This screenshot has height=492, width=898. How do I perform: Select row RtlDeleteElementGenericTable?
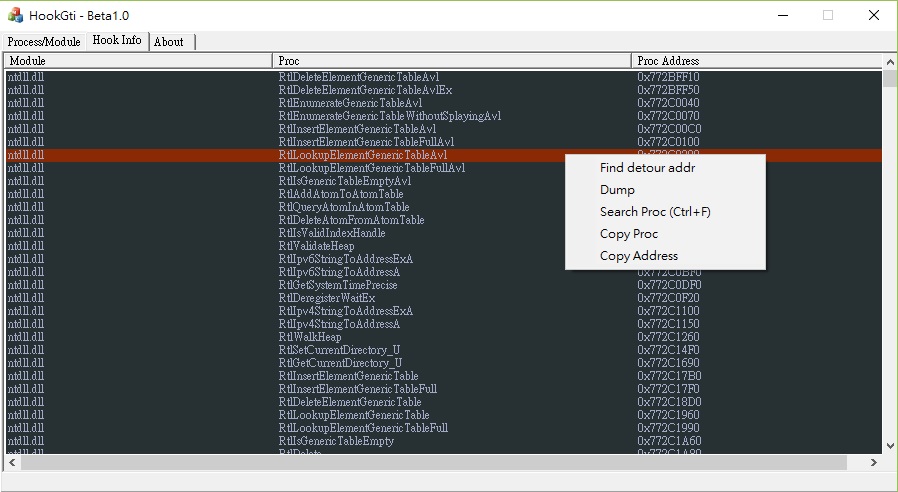click(x=444, y=402)
